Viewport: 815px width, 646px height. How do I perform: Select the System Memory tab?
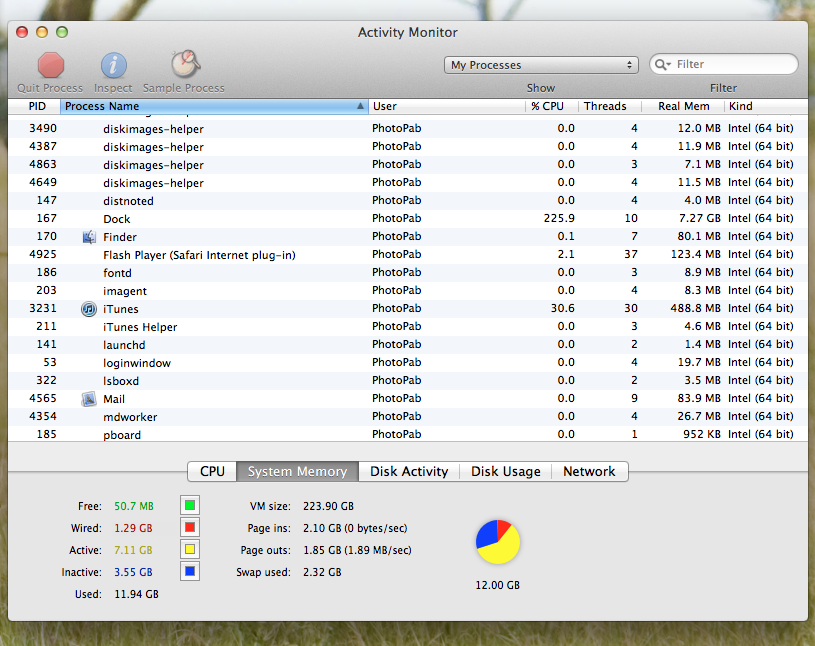coord(297,471)
